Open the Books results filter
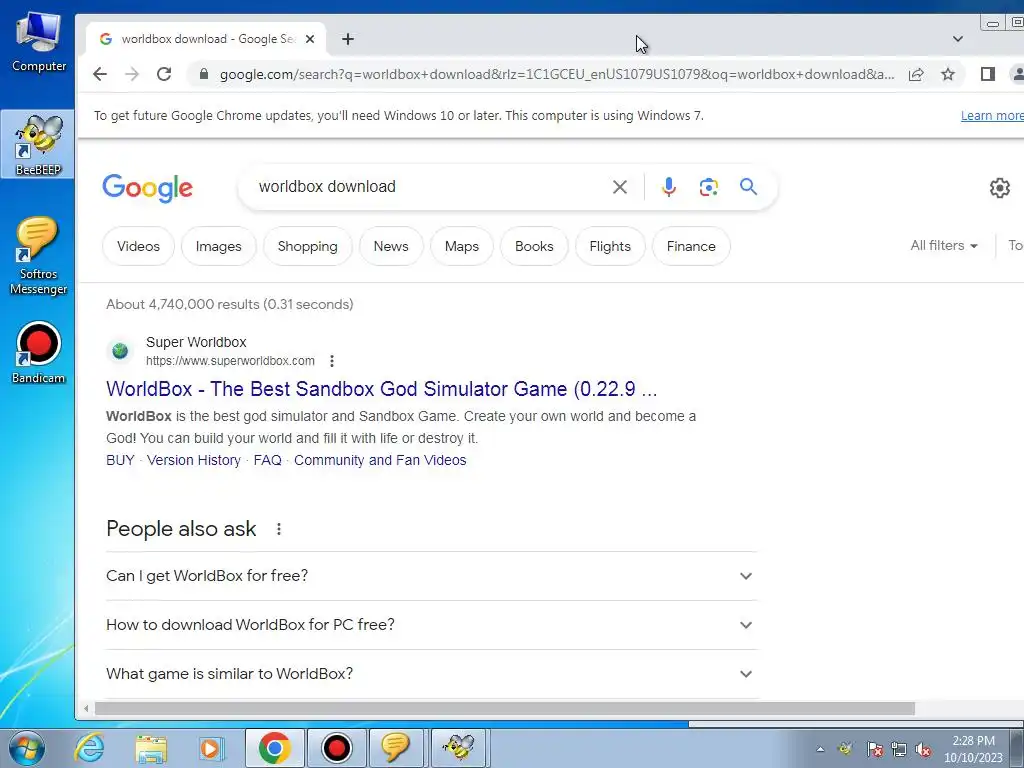1024x768 pixels. (x=534, y=246)
